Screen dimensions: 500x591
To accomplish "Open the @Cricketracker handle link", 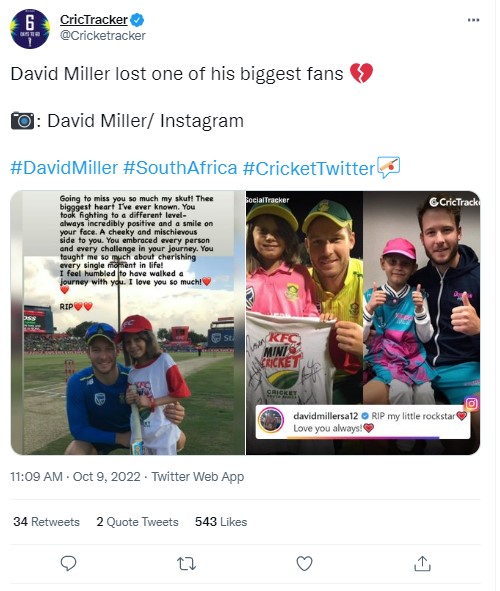I will [103, 36].
